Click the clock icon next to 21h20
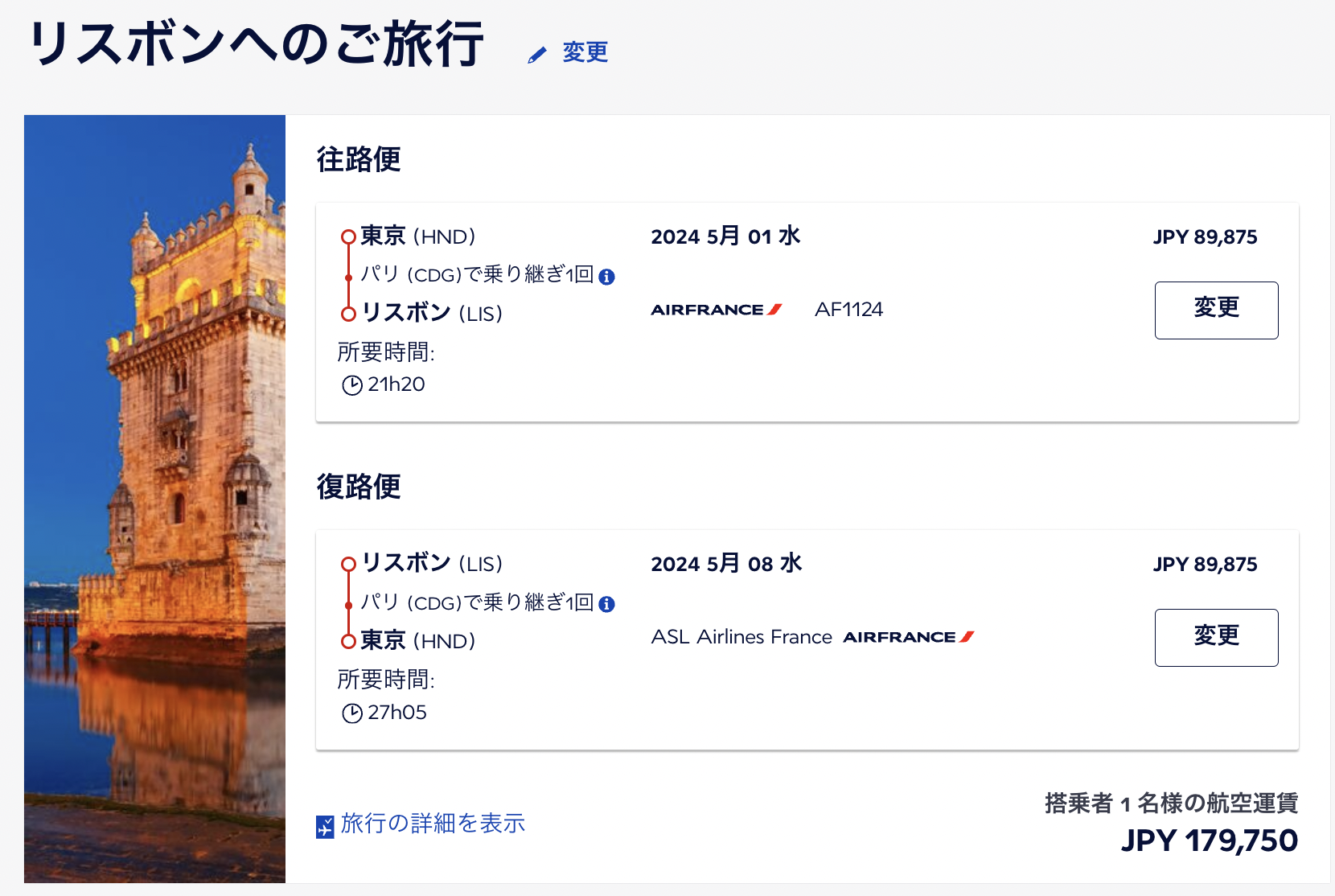Screen dimensions: 1335x896 click(x=352, y=385)
